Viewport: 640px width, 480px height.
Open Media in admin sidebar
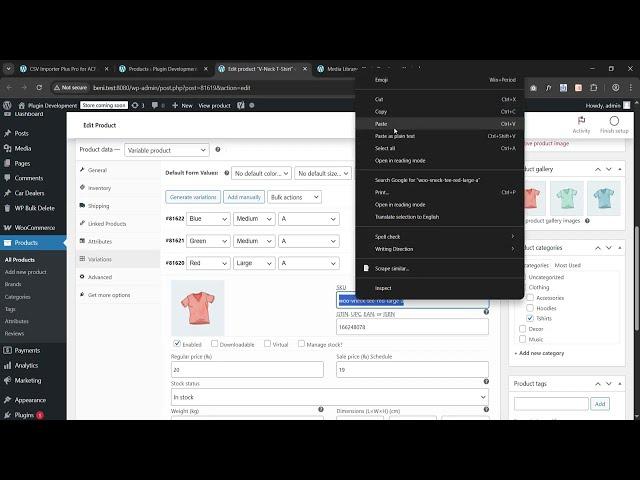pyautogui.click(x=22, y=149)
